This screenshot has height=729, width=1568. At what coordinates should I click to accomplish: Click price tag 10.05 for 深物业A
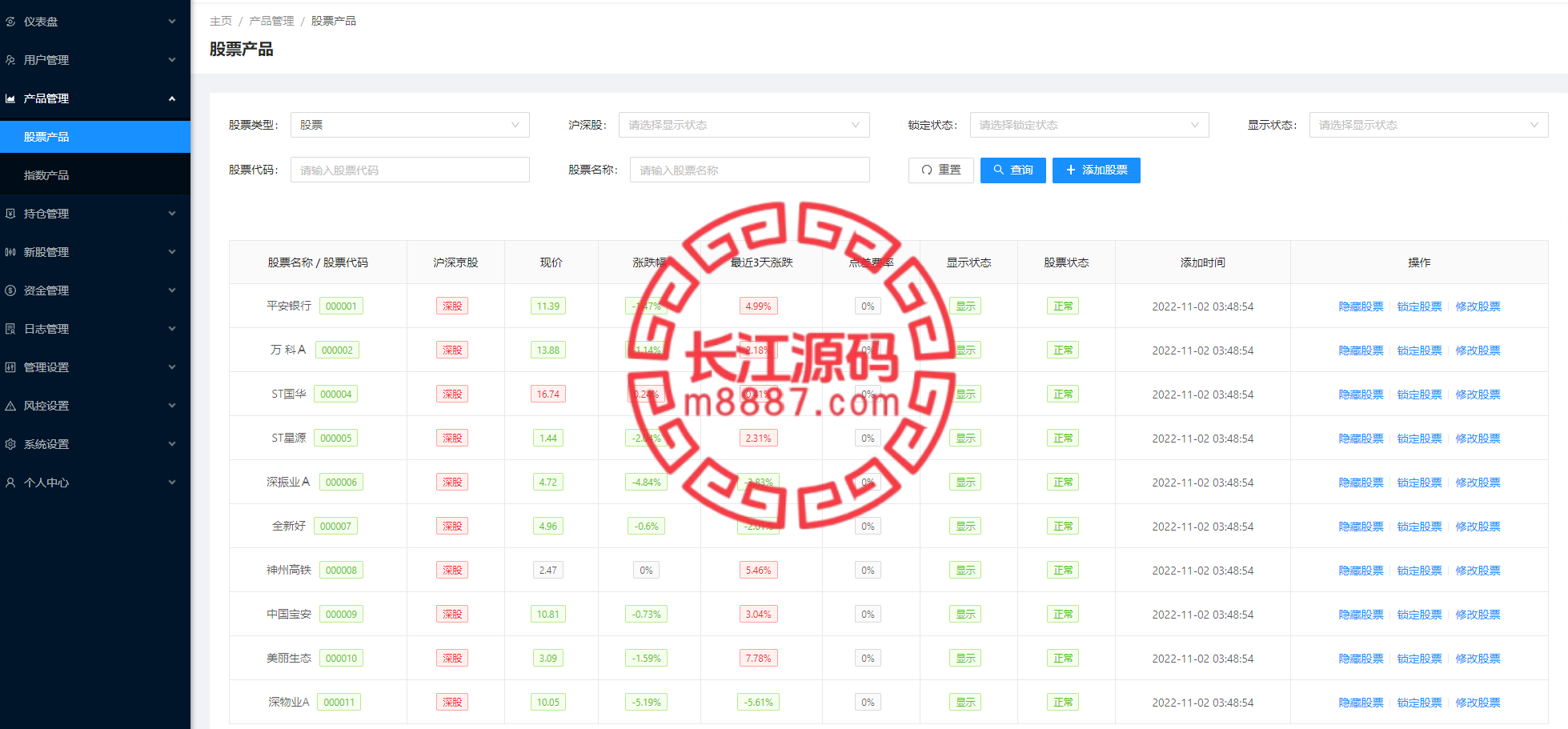click(548, 702)
